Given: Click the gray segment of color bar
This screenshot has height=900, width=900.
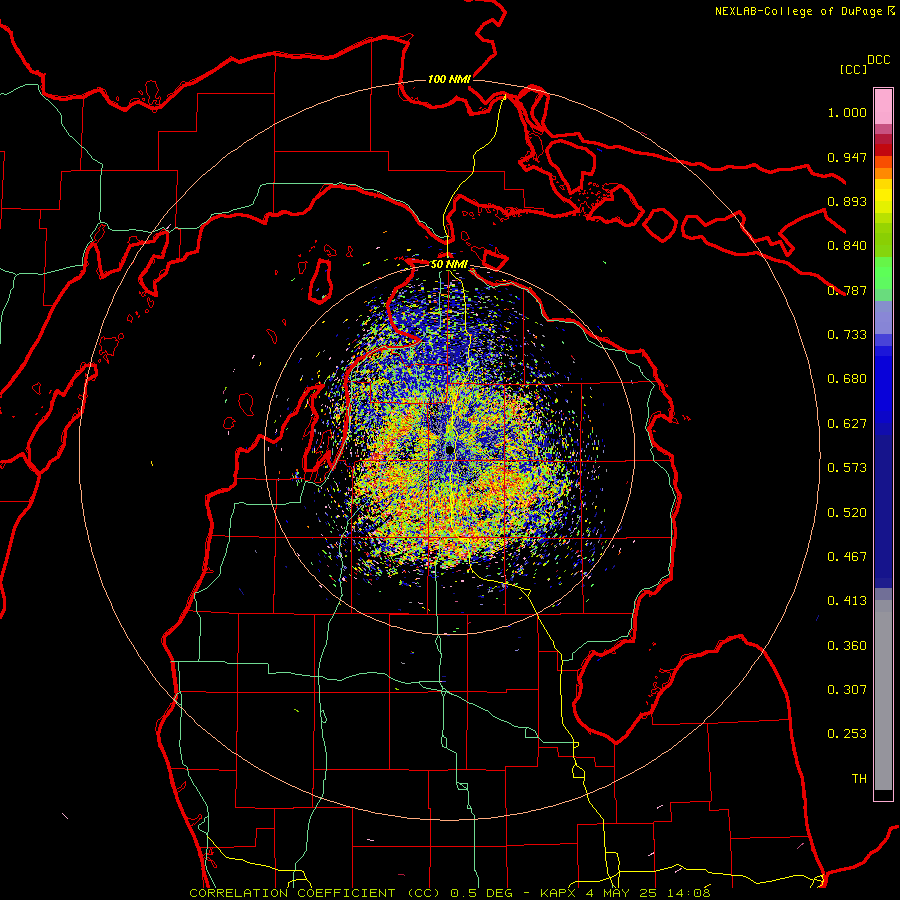Looking at the screenshot, I should point(883,695).
